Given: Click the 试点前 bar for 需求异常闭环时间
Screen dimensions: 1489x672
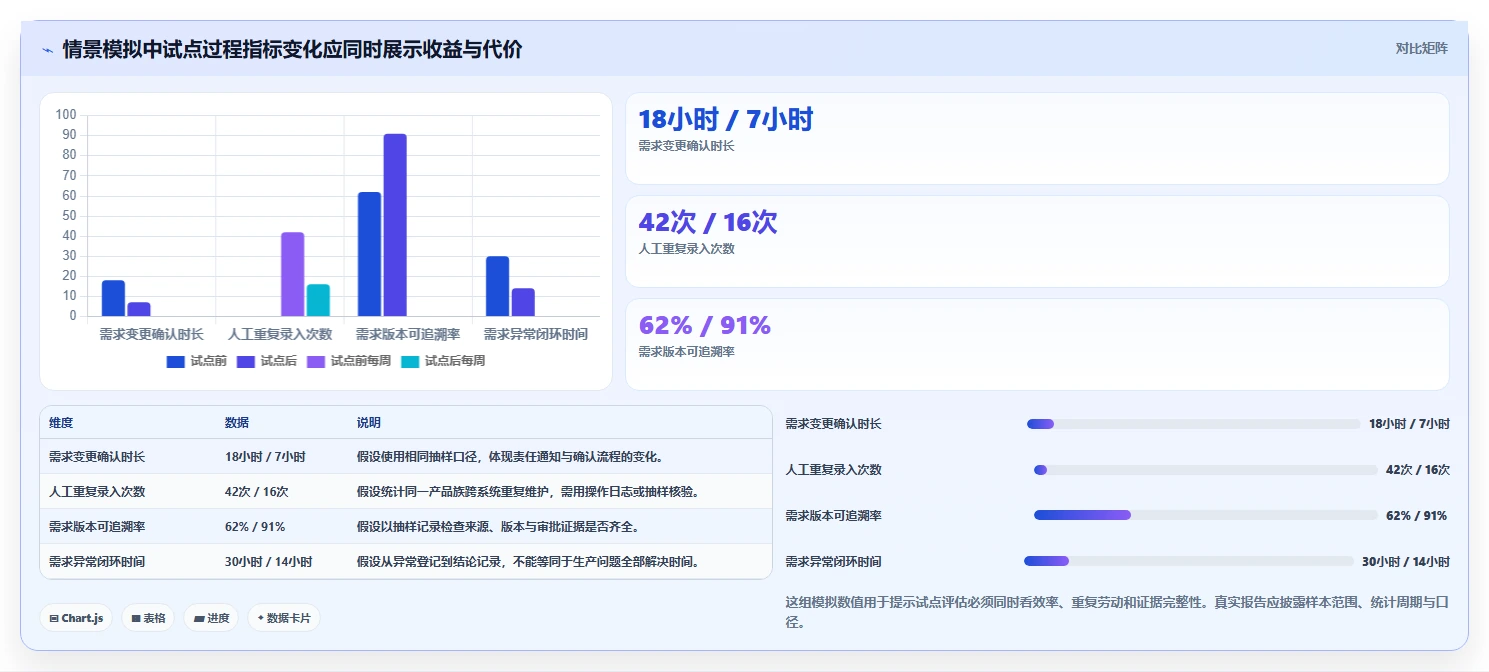Looking at the screenshot, I should pyautogui.click(x=497, y=286).
